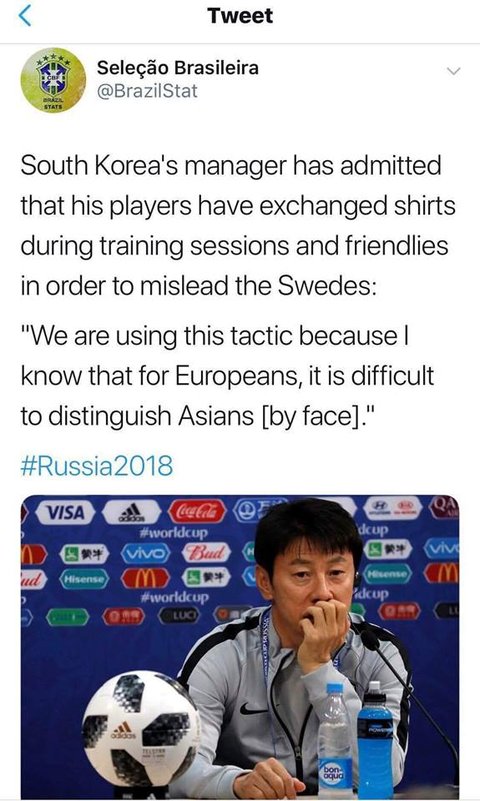Click the Tweet header title
The width and height of the screenshot is (480, 801).
coord(240,15)
